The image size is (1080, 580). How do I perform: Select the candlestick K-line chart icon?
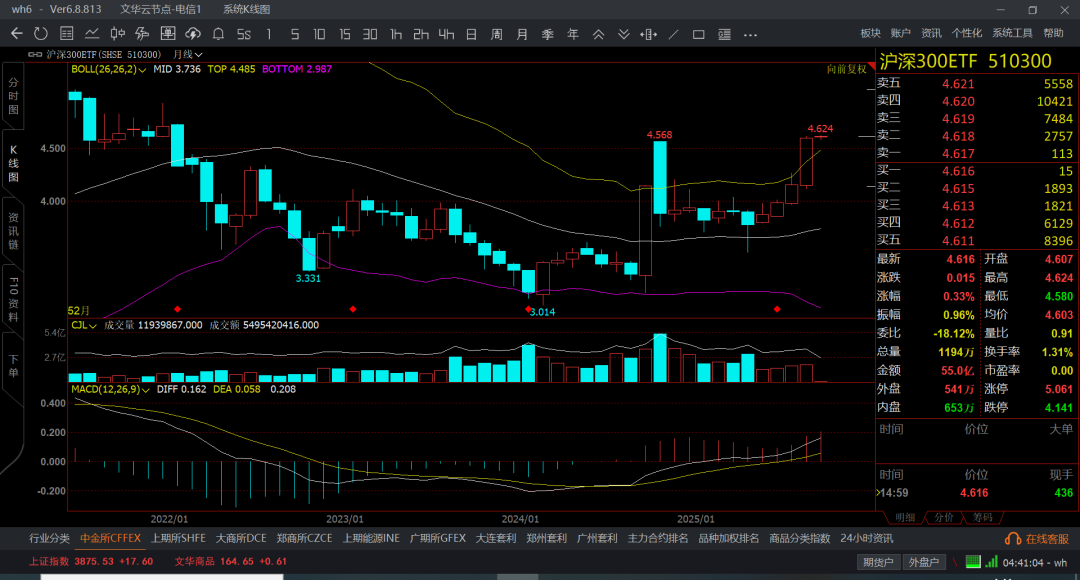click(x=118, y=34)
